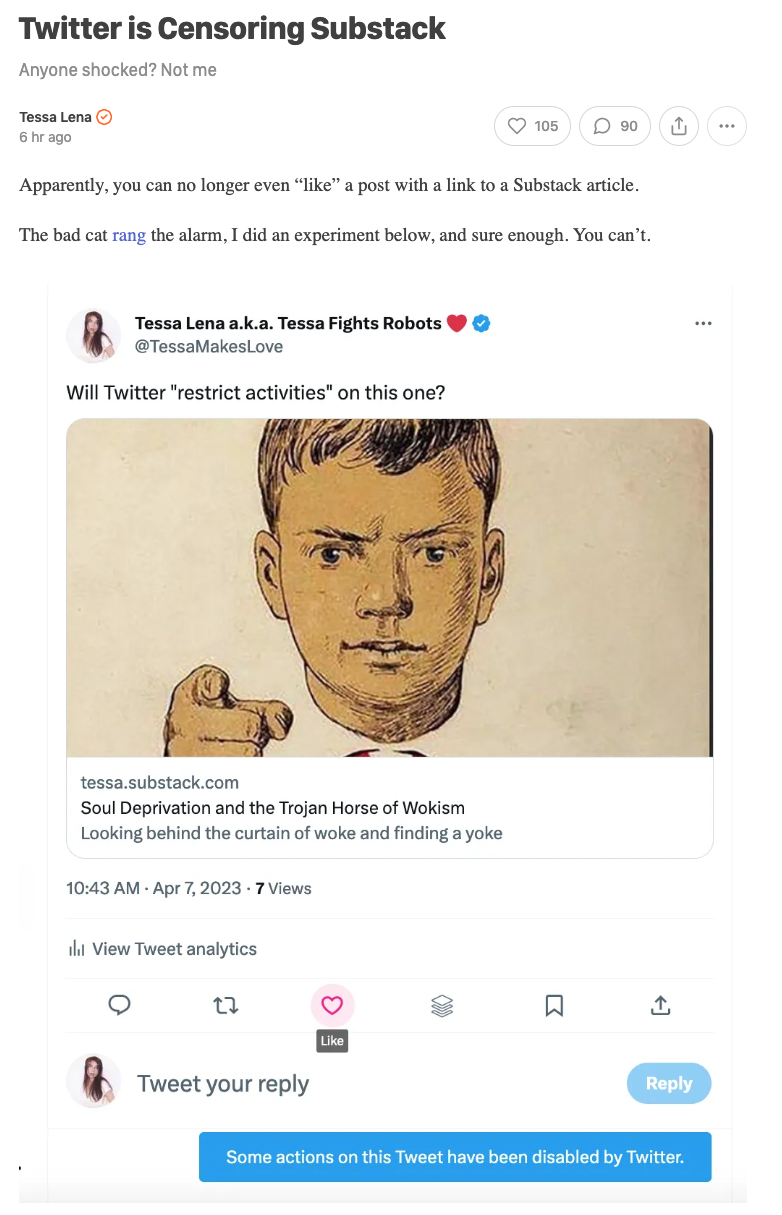Share the Substack post via share icon
The width and height of the screenshot is (782, 1215).
tap(679, 126)
